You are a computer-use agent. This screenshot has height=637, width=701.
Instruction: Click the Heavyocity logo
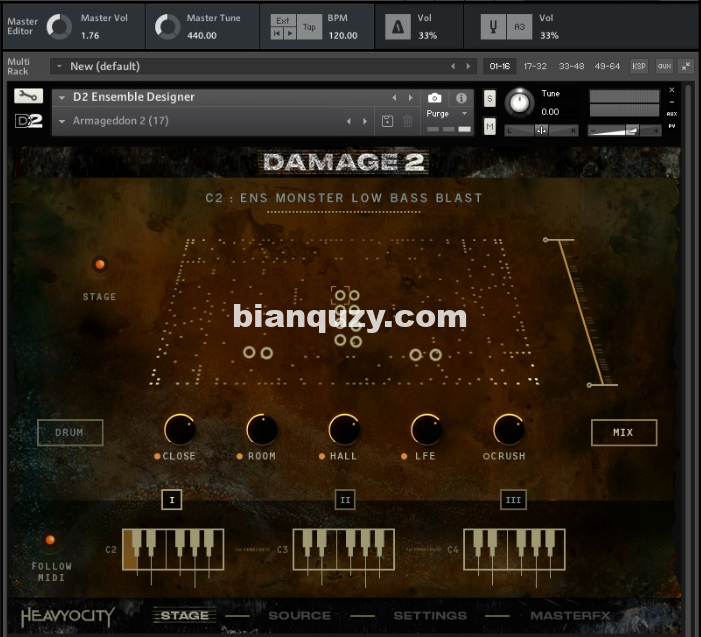(68, 616)
